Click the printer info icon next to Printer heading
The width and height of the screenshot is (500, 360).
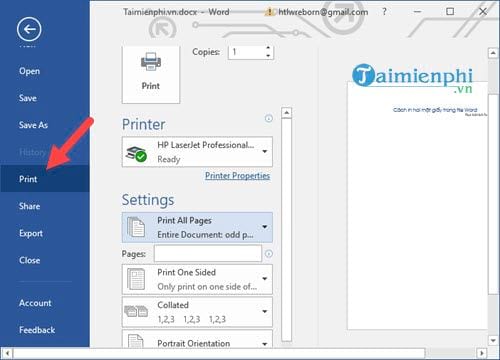point(269,118)
